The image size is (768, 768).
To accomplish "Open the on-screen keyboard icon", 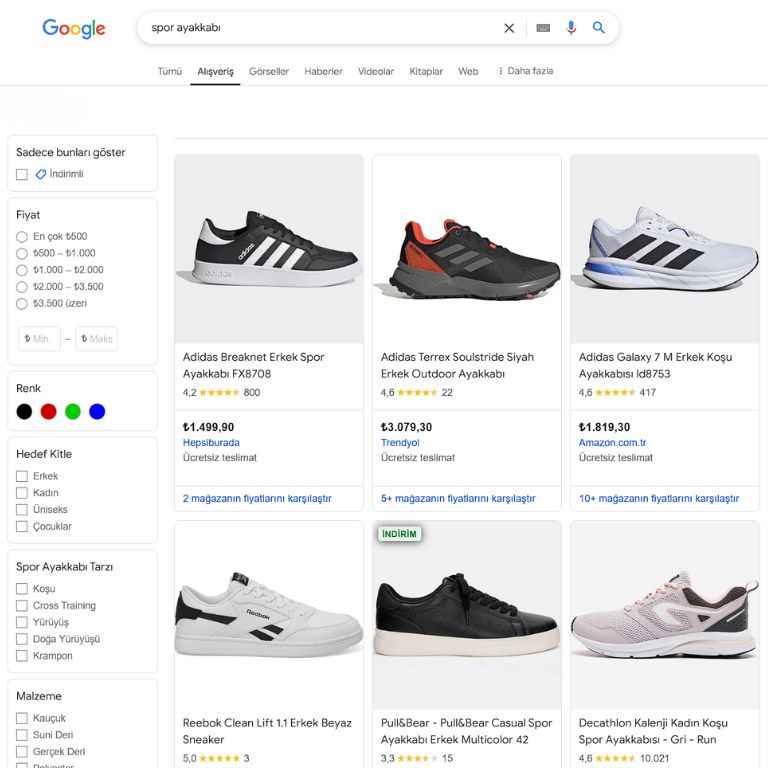I will 543,28.
